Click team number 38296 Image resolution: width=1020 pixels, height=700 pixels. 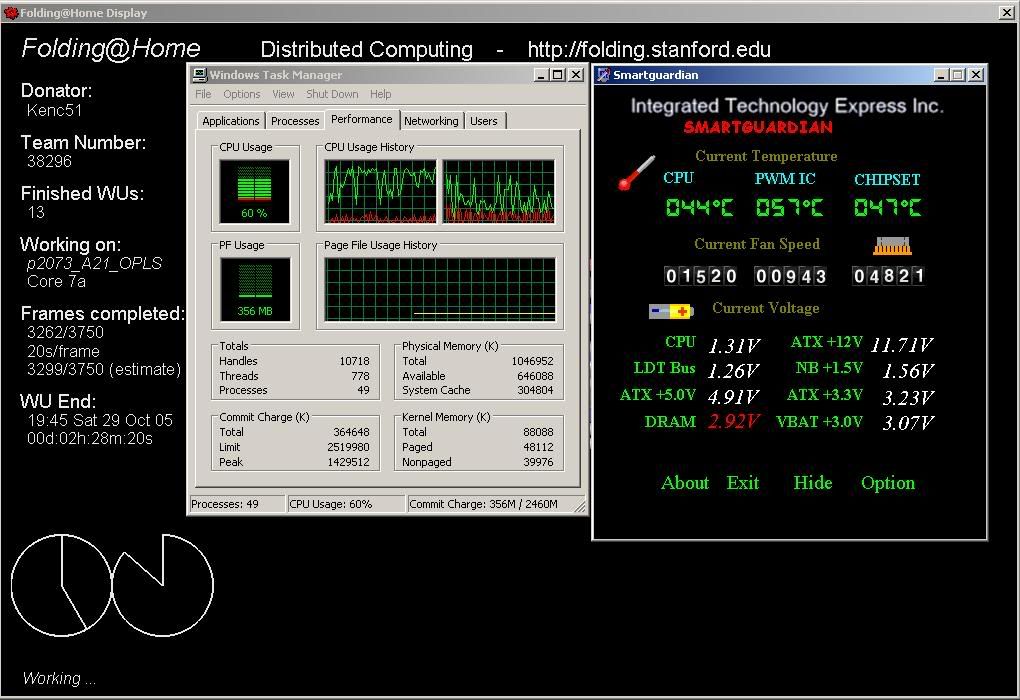pos(49,161)
